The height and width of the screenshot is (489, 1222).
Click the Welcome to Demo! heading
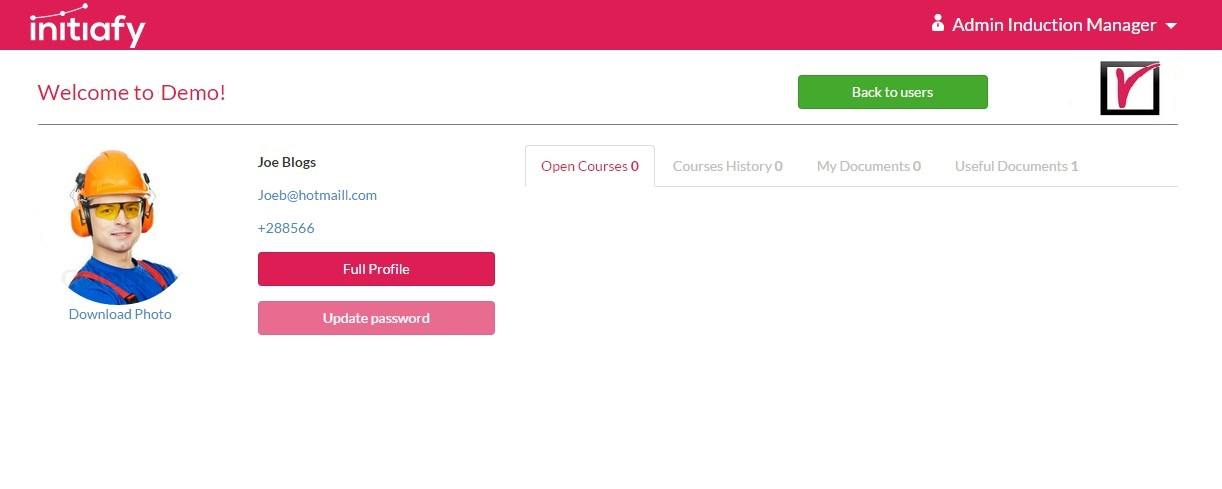click(x=132, y=93)
